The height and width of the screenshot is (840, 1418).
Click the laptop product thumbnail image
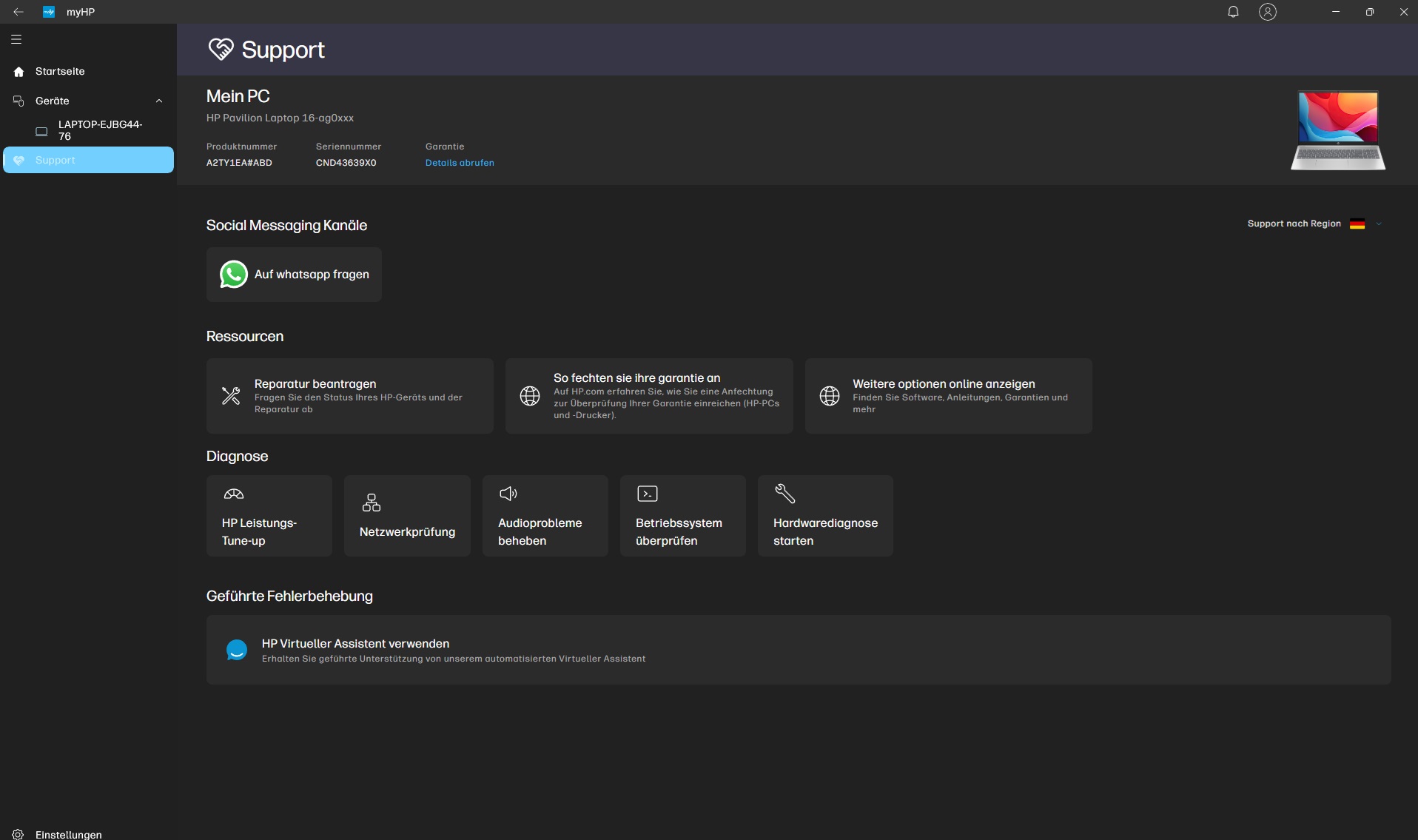click(x=1338, y=130)
